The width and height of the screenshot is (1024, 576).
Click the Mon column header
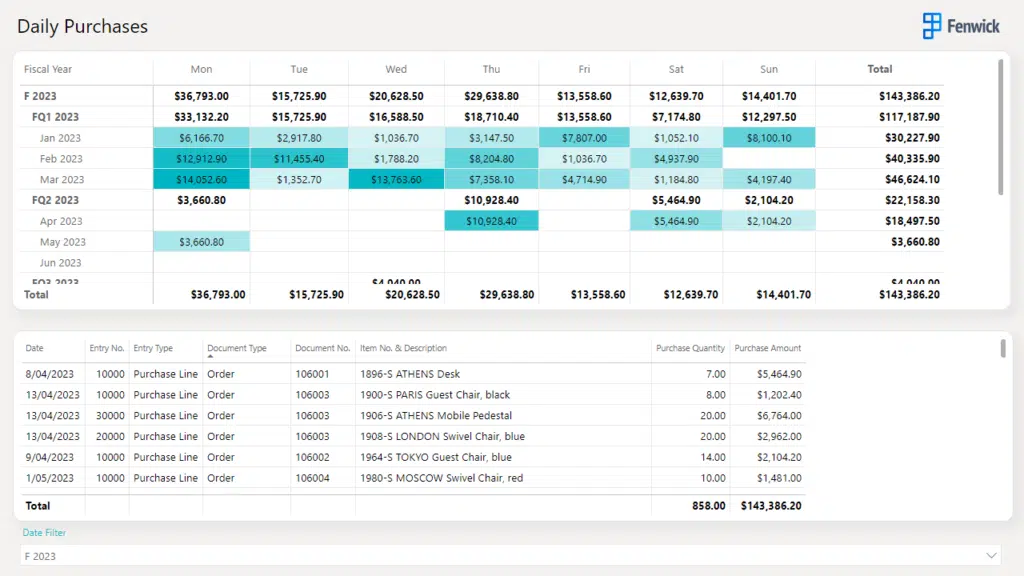(201, 70)
